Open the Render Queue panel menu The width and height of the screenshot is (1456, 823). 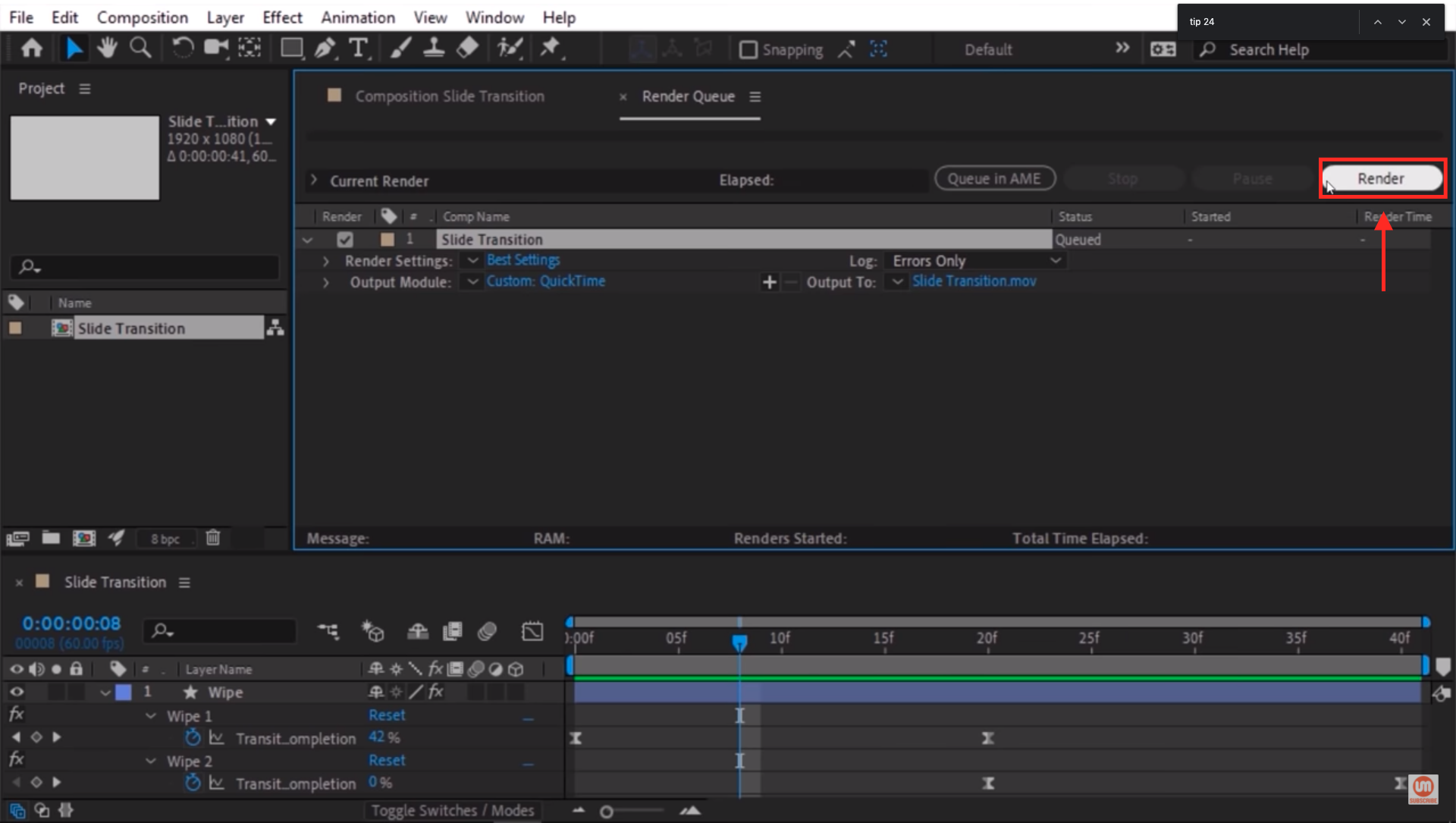755,96
